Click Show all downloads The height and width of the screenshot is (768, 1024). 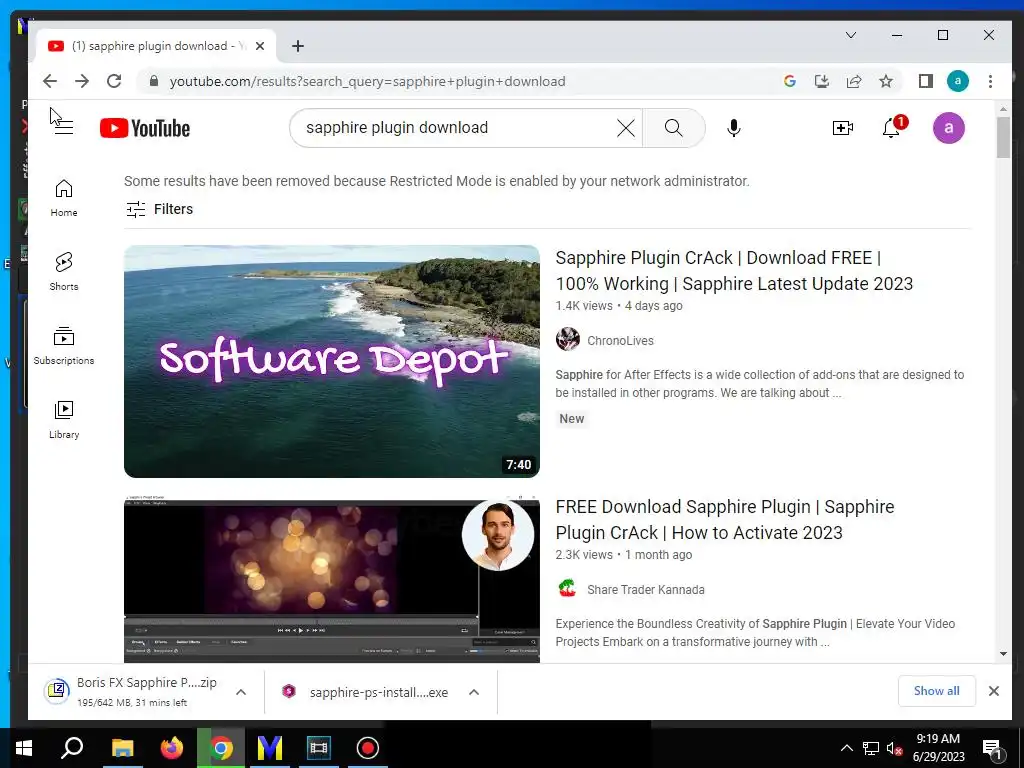[x=936, y=691]
